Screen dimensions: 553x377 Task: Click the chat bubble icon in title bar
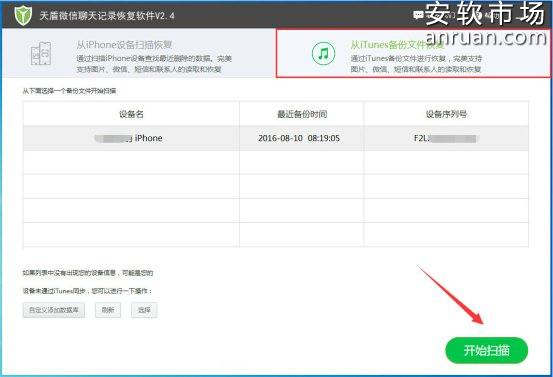tap(418, 15)
